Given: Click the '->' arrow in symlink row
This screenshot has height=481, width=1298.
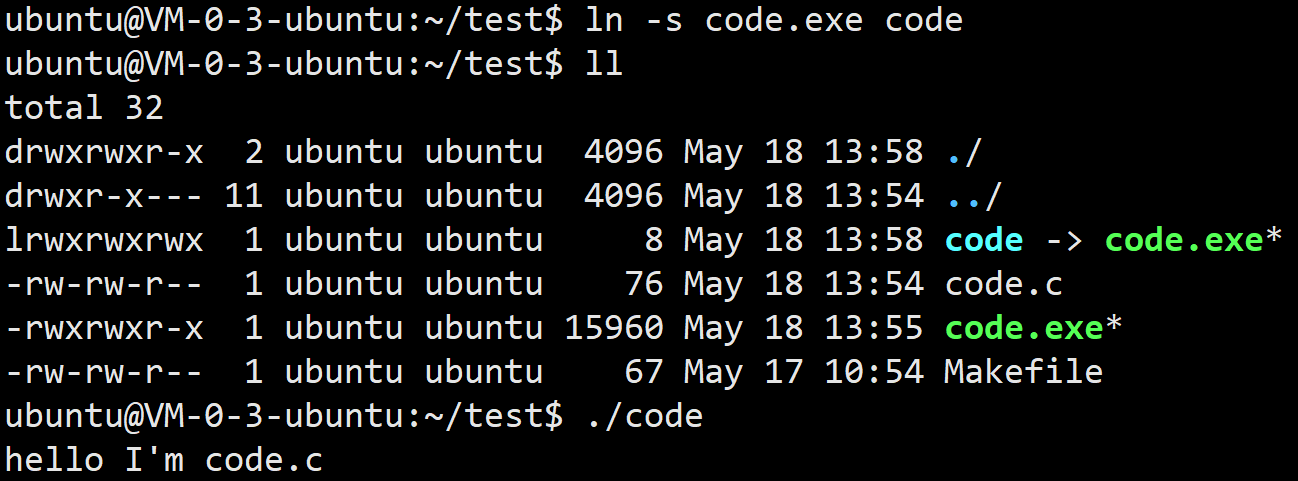Looking at the screenshot, I should click(x=1064, y=240).
